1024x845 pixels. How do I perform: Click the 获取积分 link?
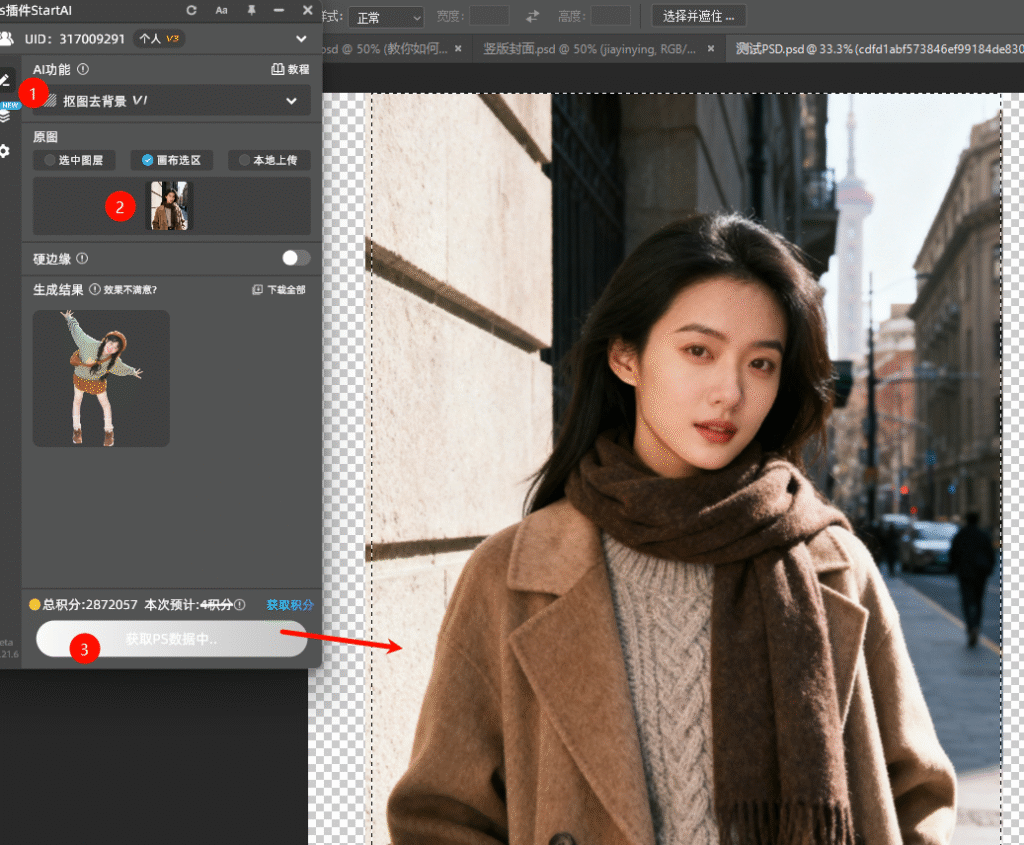(x=290, y=605)
